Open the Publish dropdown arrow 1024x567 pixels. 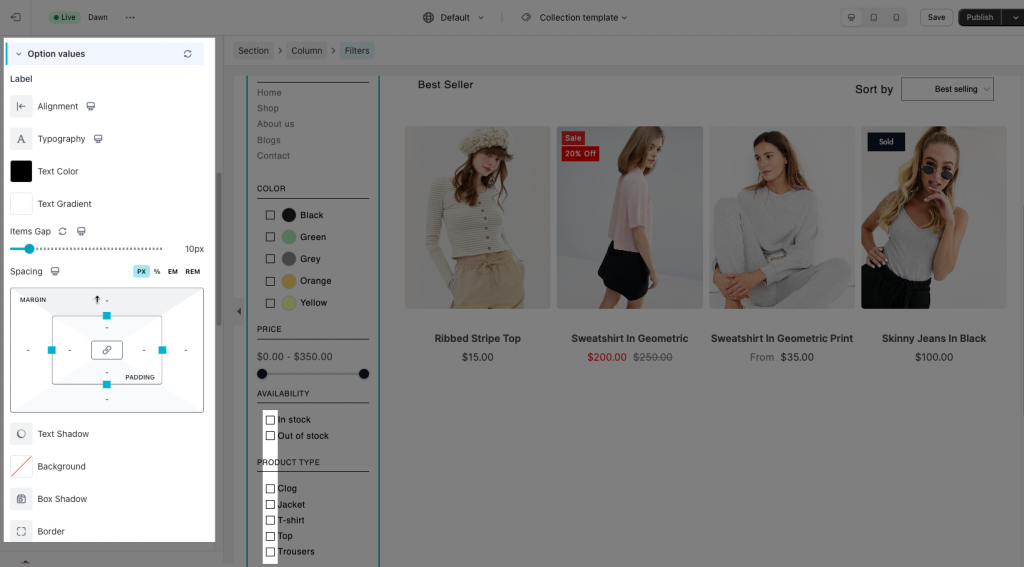1013,18
